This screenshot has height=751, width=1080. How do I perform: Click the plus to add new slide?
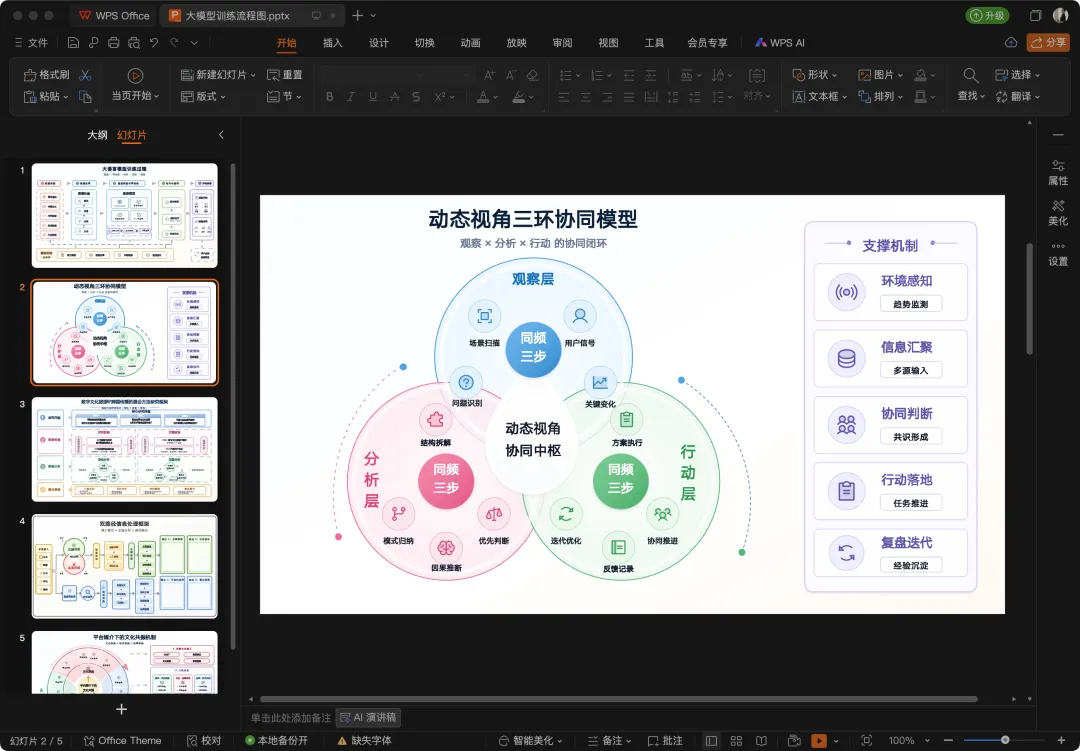[121, 709]
